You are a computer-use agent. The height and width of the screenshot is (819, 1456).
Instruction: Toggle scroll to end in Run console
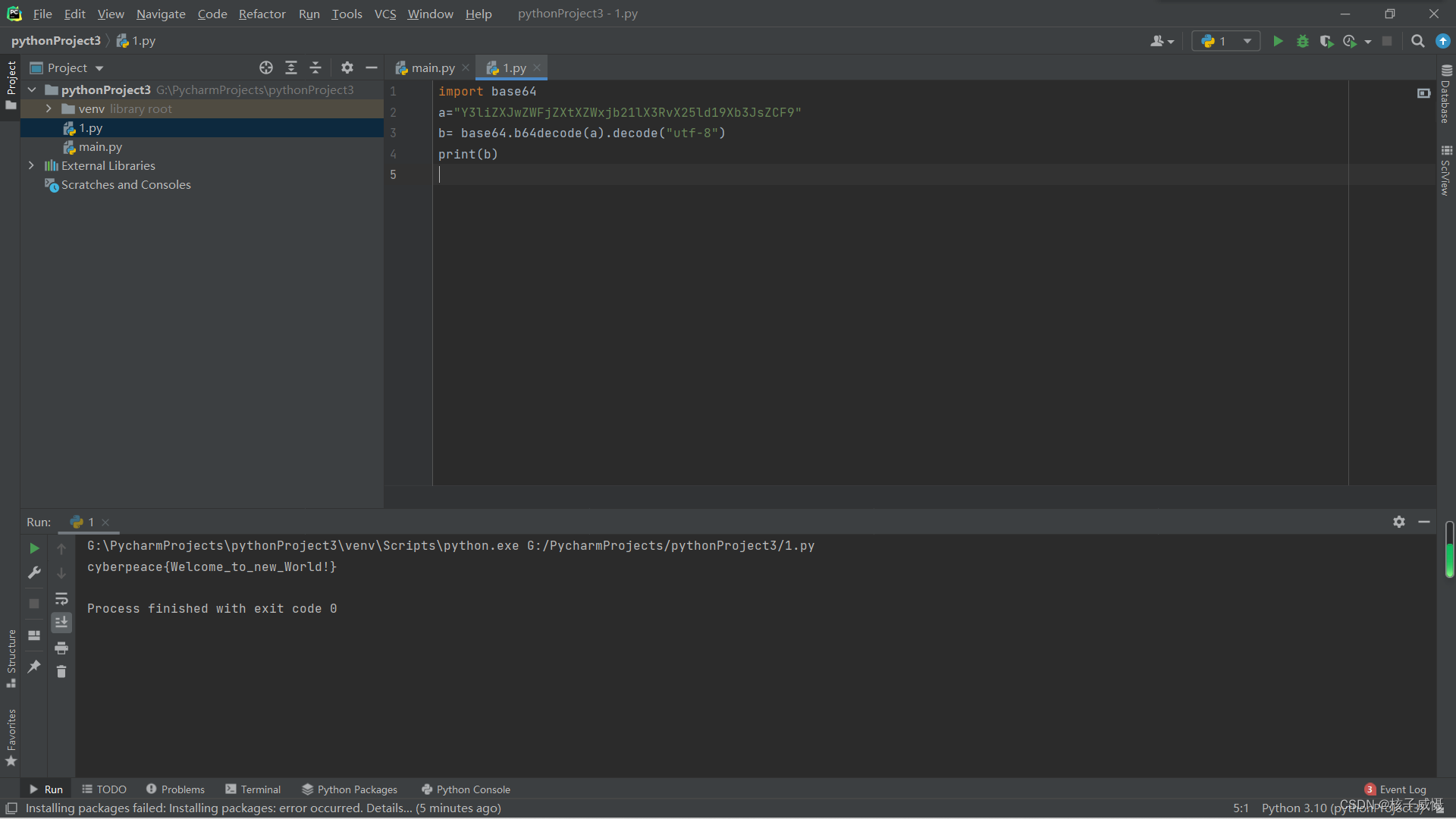point(61,622)
